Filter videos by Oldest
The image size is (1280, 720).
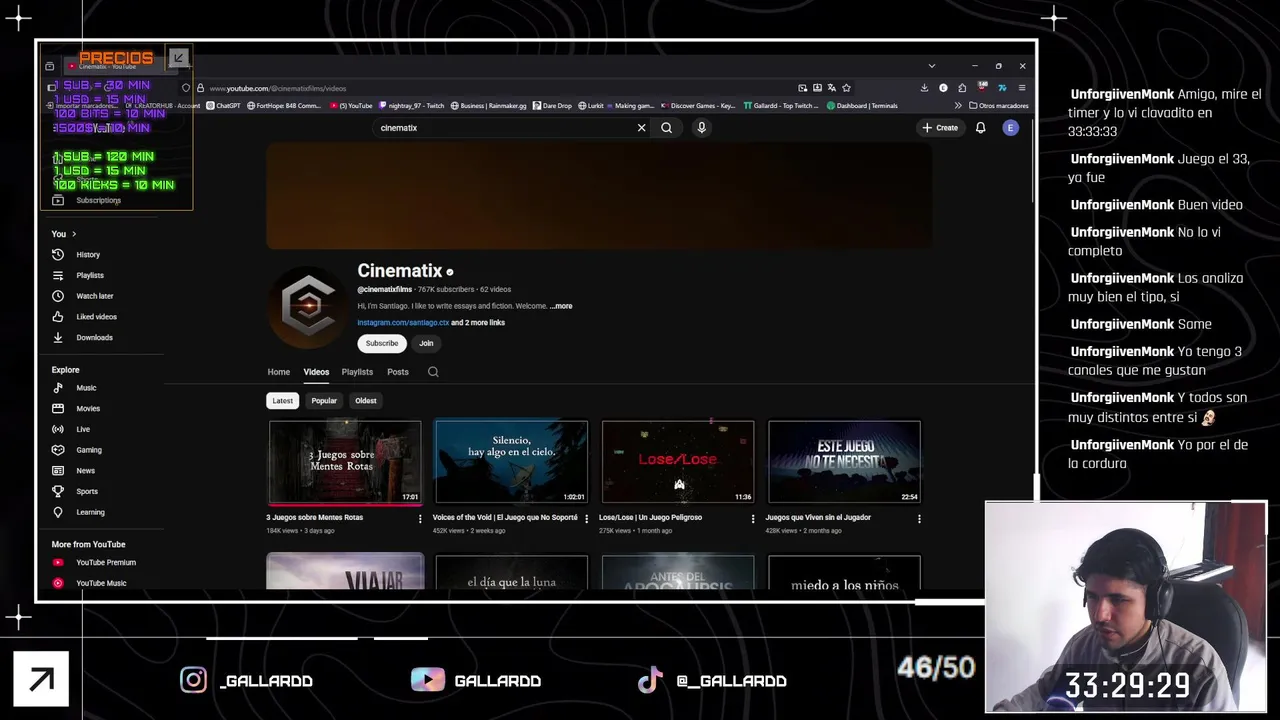point(366,401)
